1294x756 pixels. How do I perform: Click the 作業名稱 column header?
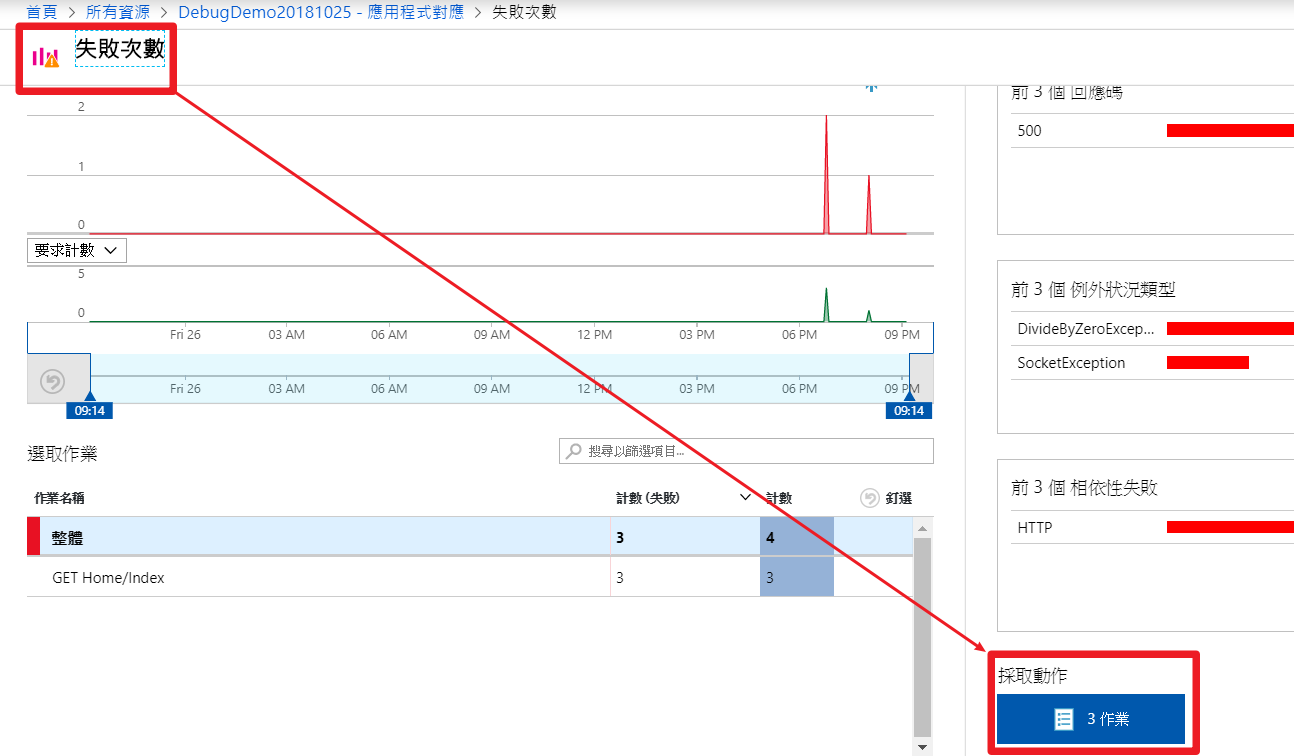(x=59, y=498)
